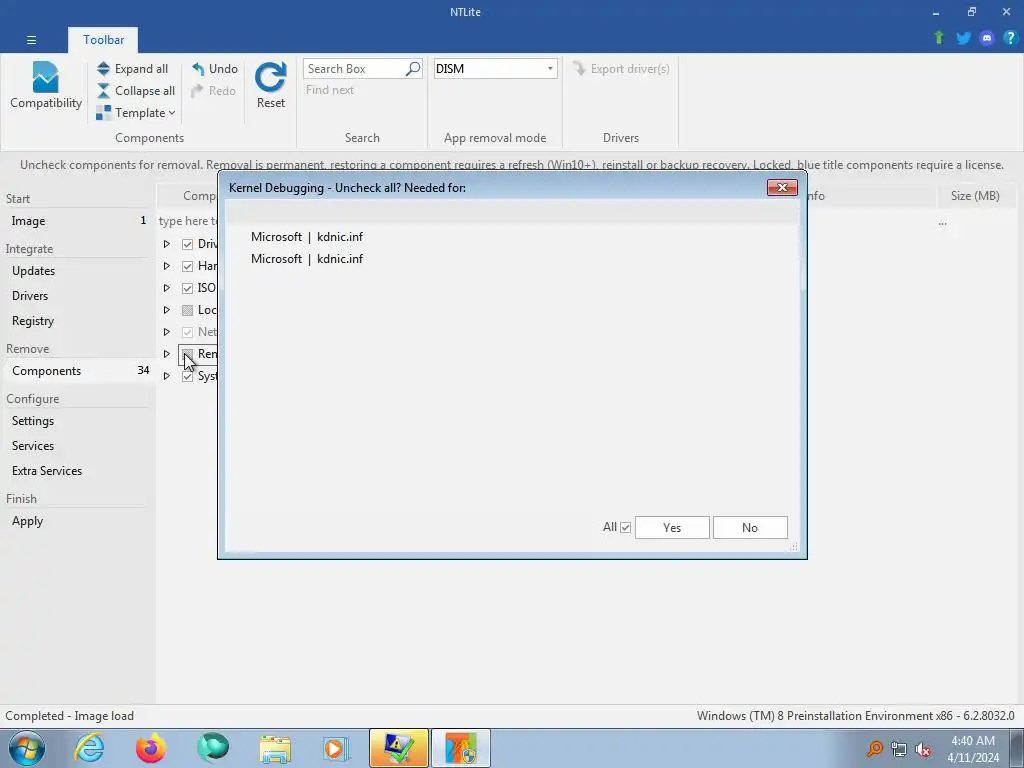Click Yes in Kernel Debugging dialog
The image size is (1024, 768).
[x=672, y=528]
